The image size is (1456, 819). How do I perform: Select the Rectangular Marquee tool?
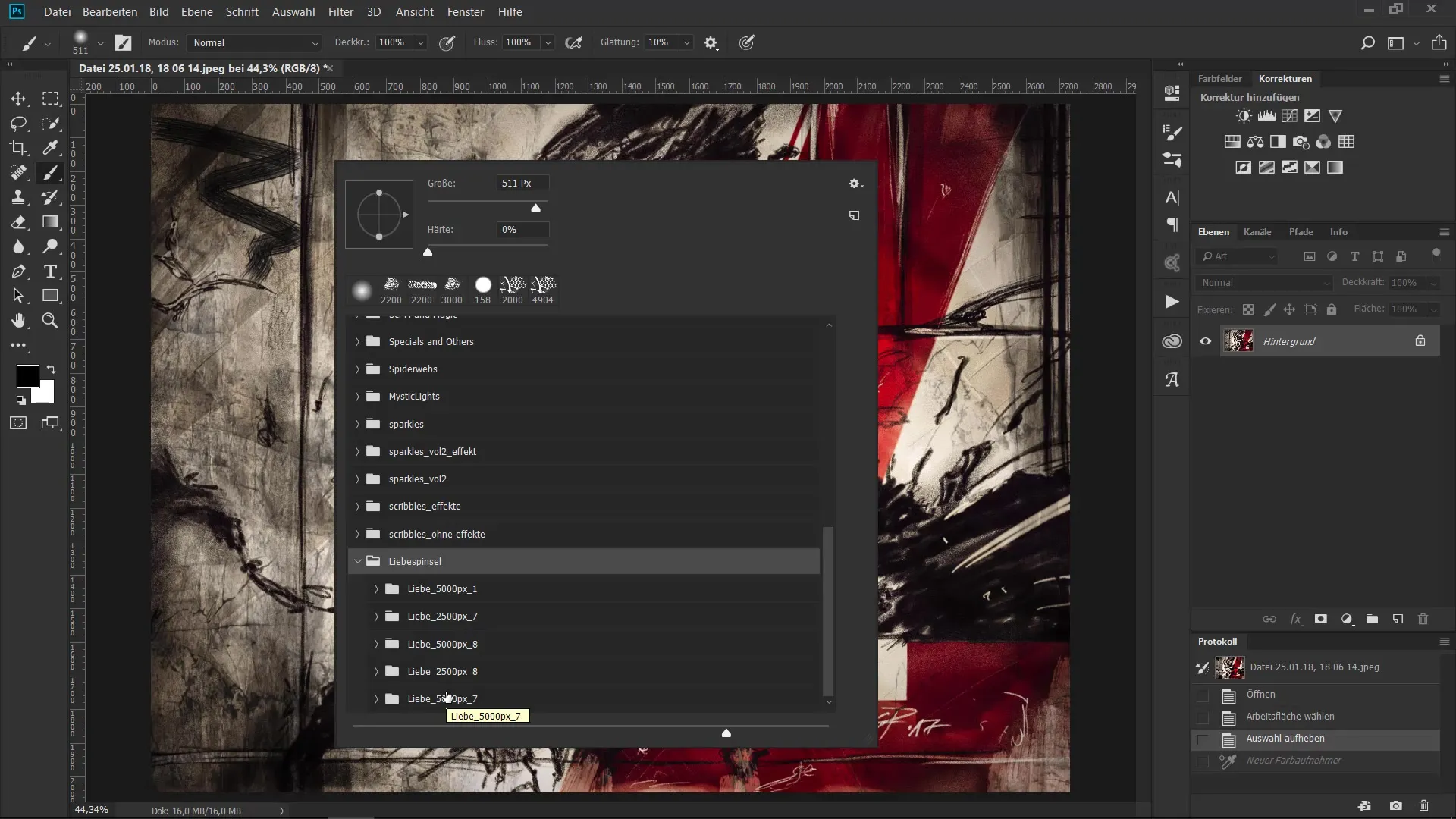pyautogui.click(x=50, y=99)
